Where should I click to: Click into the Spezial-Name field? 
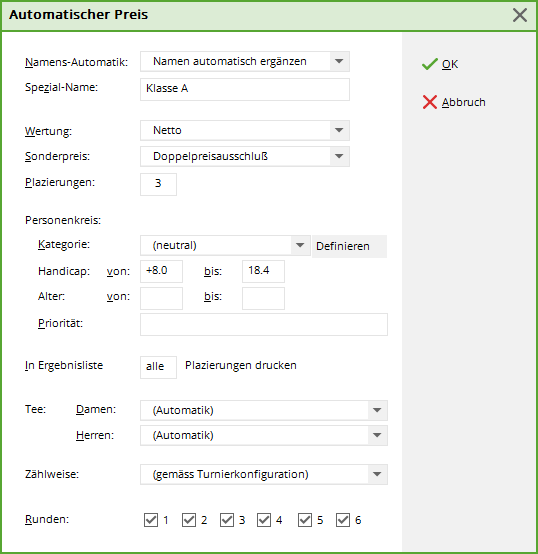pos(245,89)
